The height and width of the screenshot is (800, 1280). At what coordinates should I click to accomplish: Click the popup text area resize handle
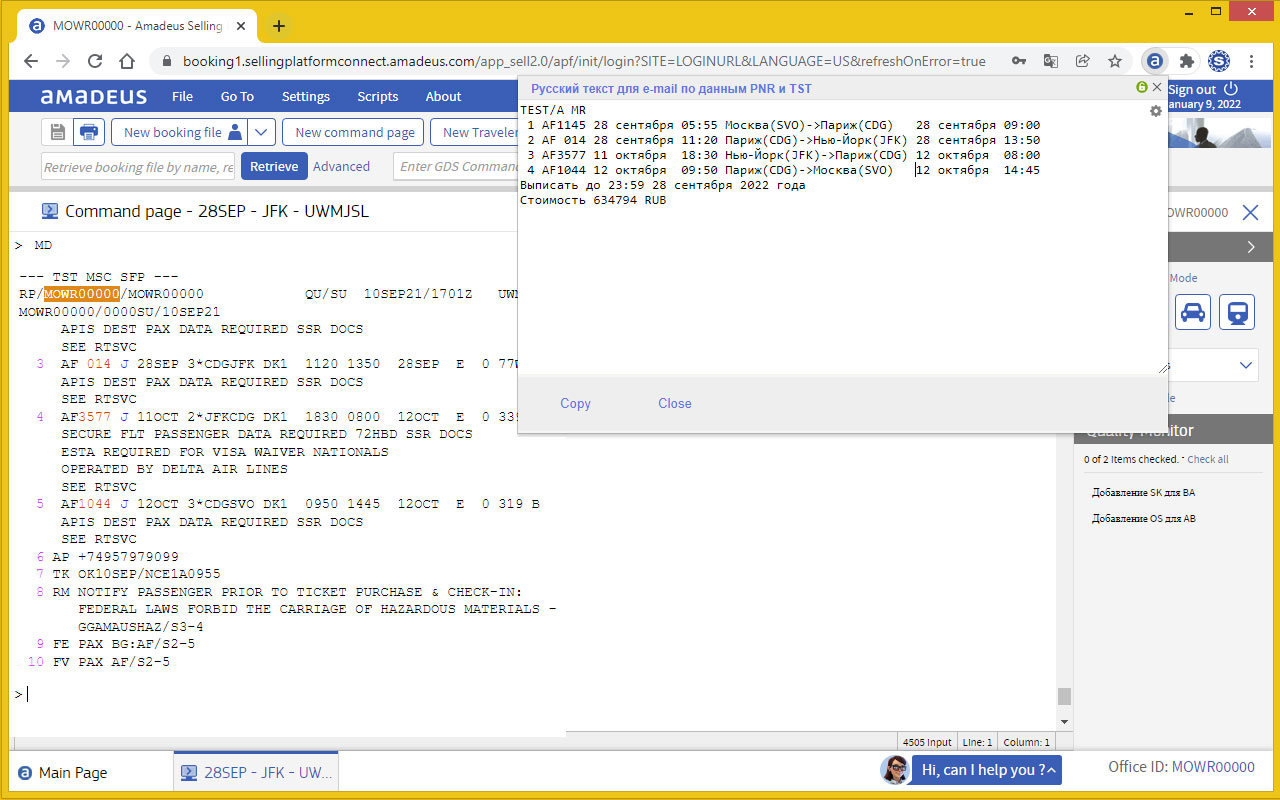(x=1163, y=368)
